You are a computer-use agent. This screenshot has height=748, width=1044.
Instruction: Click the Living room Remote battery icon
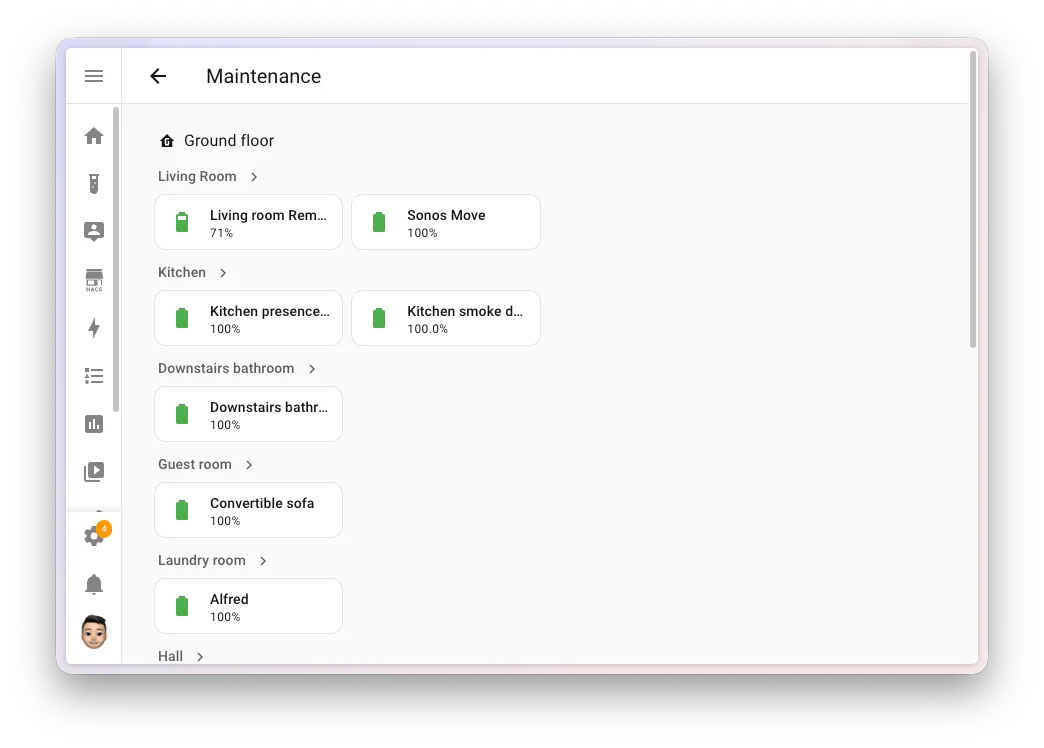coord(182,222)
